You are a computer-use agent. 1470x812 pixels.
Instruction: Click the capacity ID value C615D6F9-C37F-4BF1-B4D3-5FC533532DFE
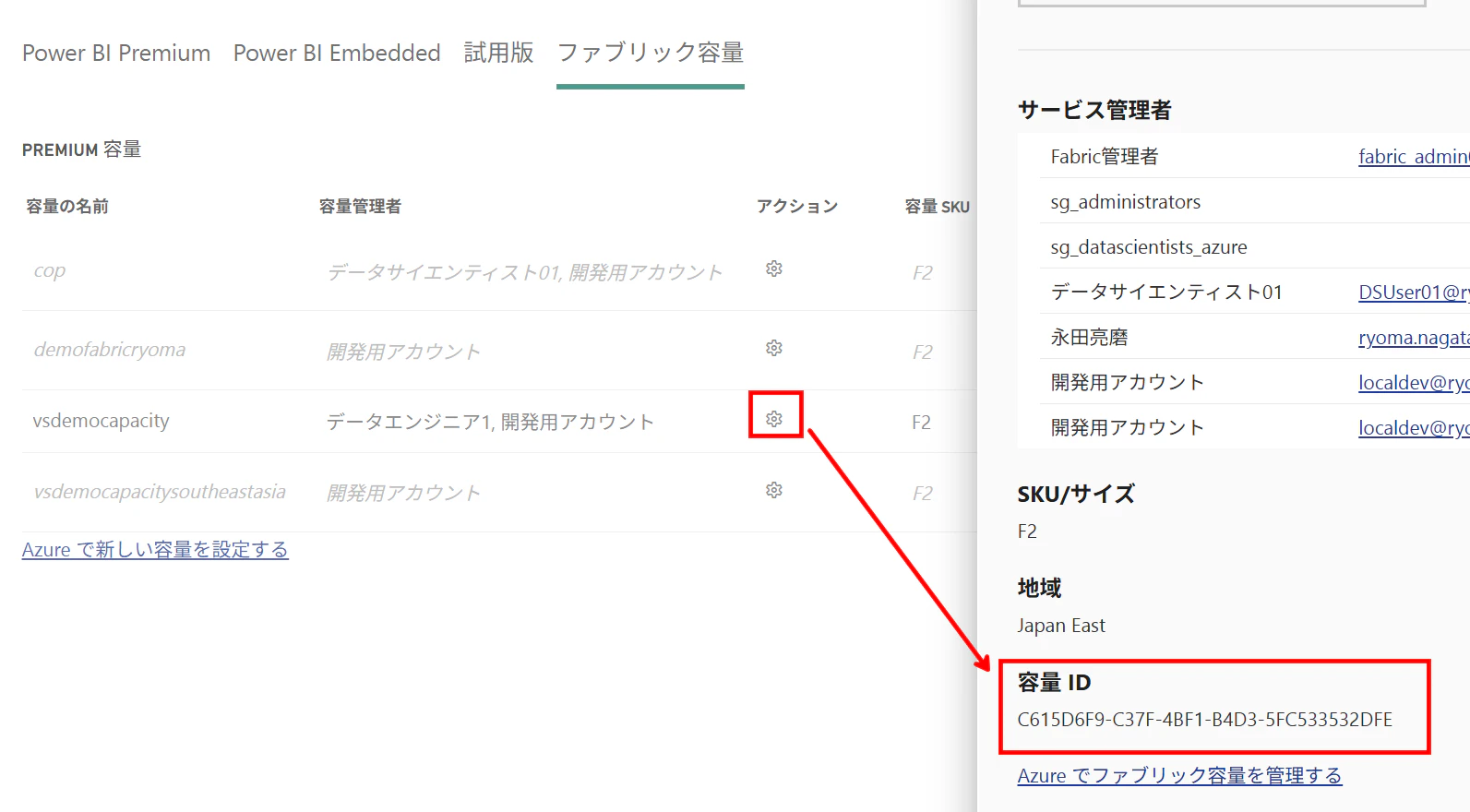pyautogui.click(x=1204, y=720)
